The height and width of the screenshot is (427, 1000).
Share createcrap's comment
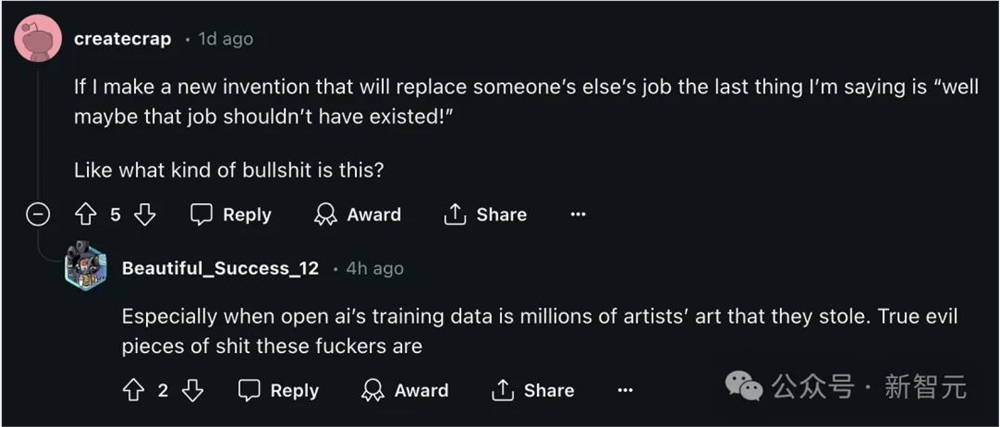(485, 215)
